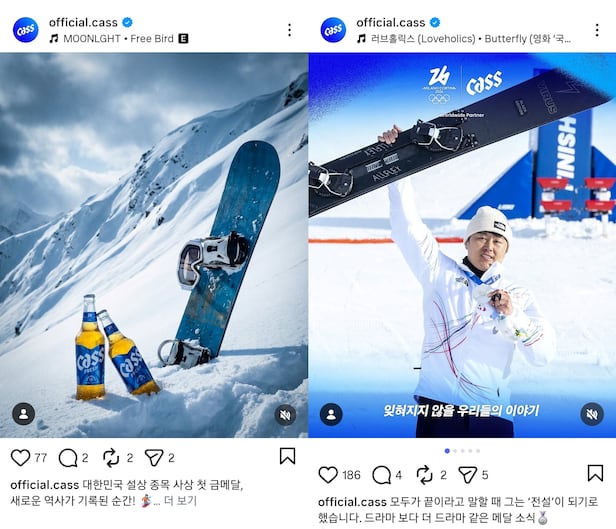This screenshot has width=616, height=529.
Task: Show tagged accounts on the right photo
Action: point(331,414)
